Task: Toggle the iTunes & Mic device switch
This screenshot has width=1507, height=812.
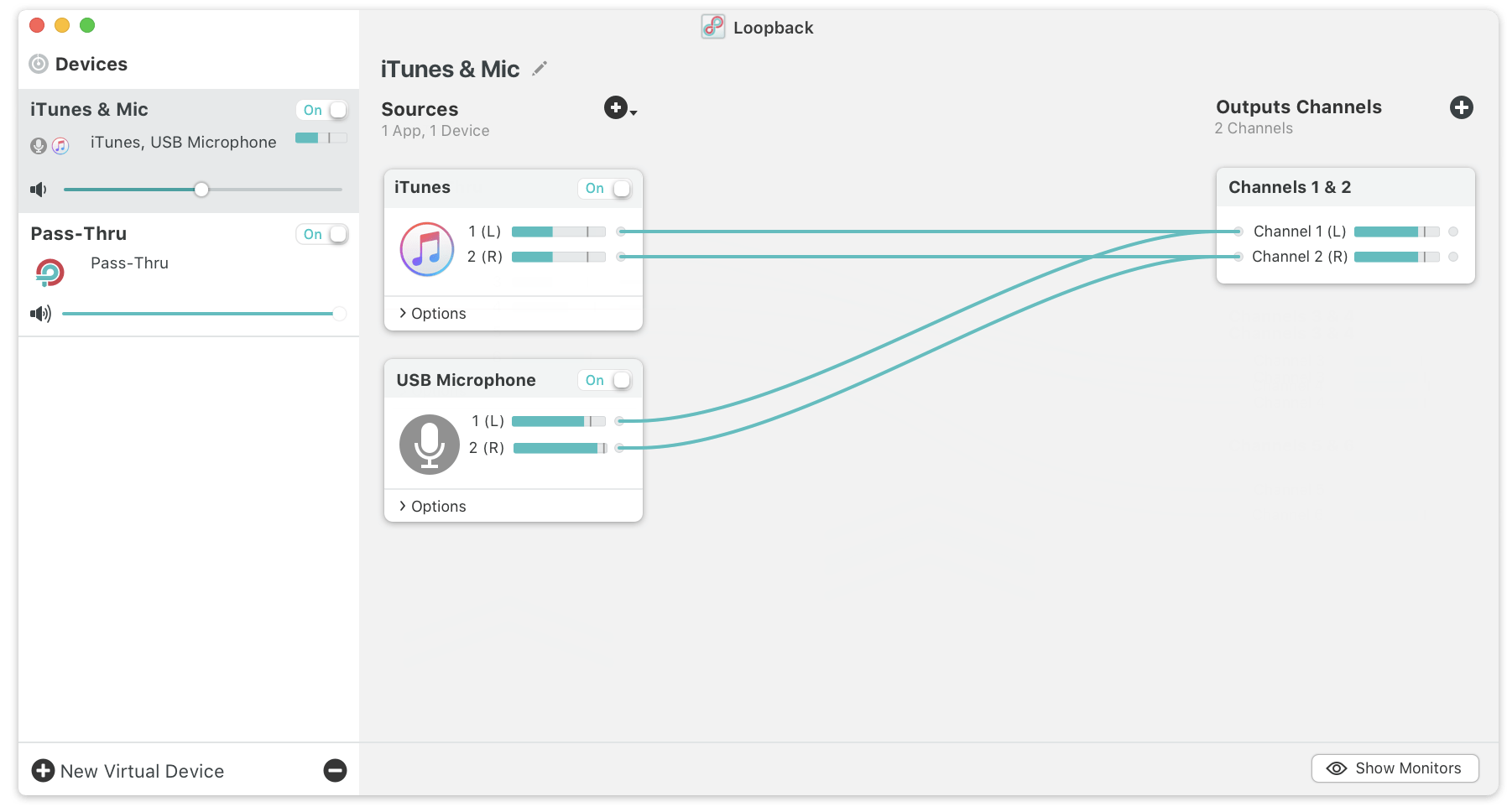Action: point(322,110)
